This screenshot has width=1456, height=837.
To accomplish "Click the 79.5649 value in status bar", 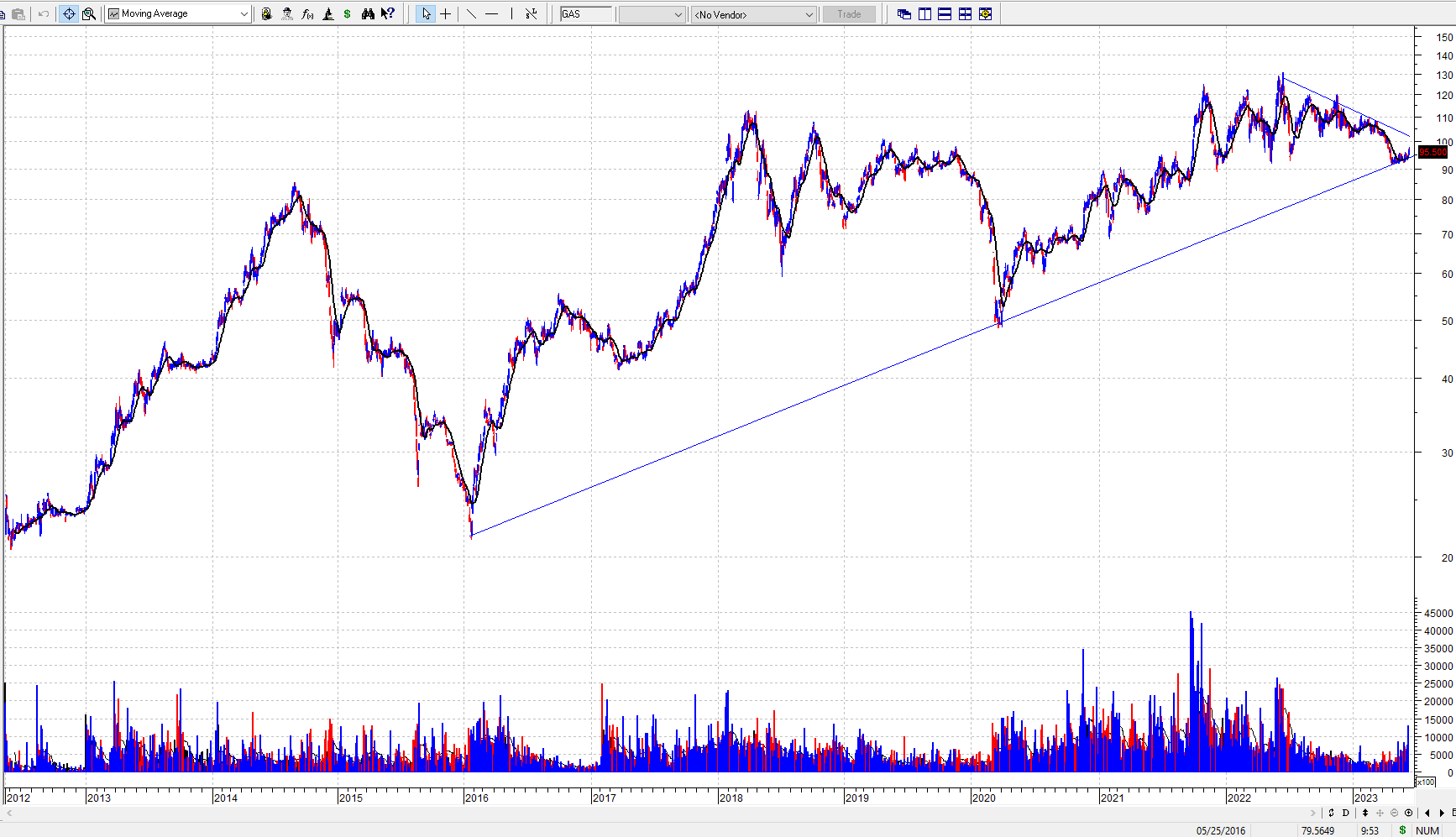I will 1317,830.
